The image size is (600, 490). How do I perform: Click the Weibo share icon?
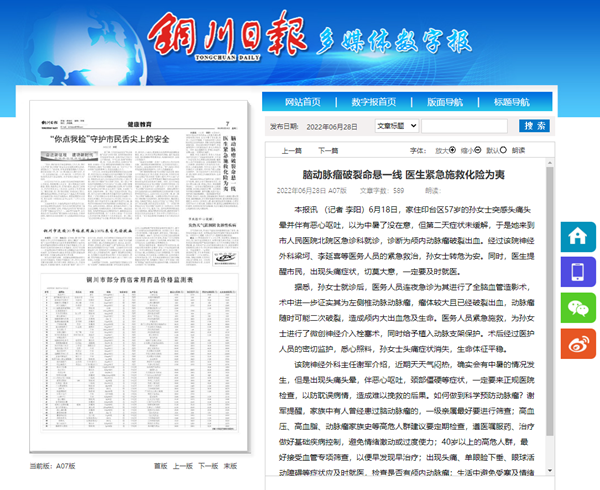click(578, 343)
